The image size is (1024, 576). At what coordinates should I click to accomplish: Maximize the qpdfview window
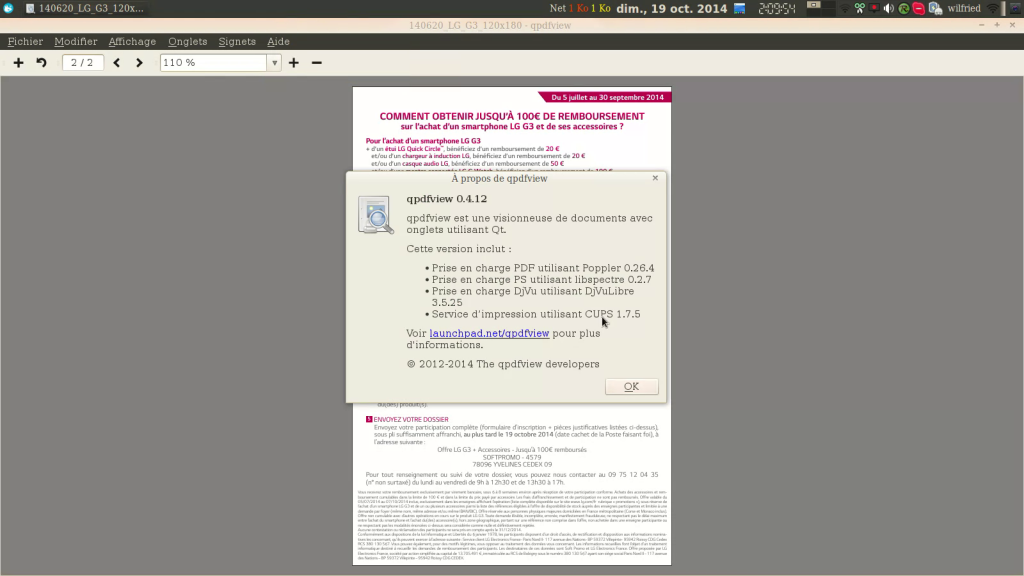pos(997,25)
